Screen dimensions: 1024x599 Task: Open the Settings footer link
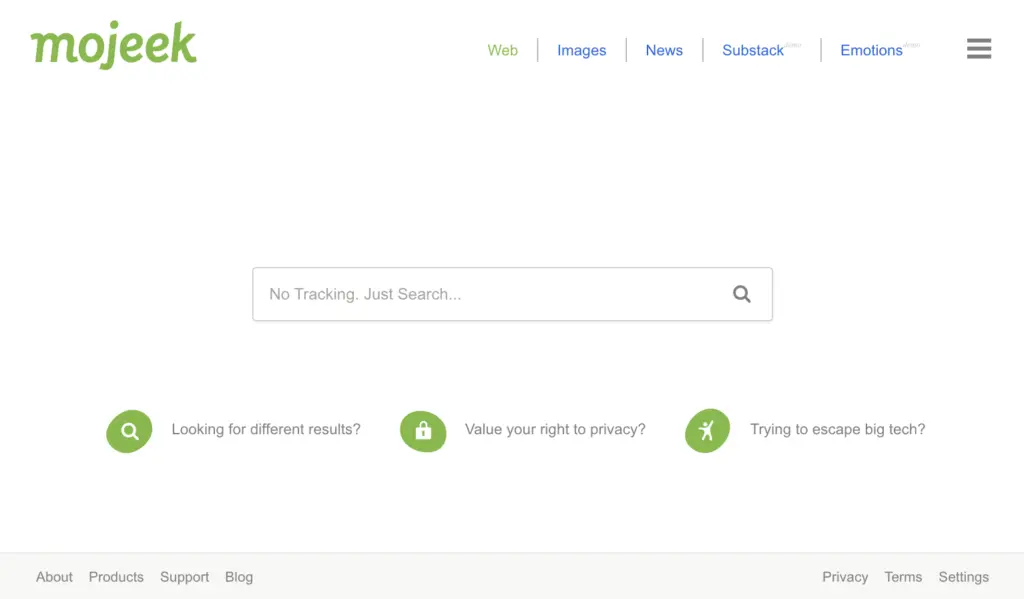(964, 577)
